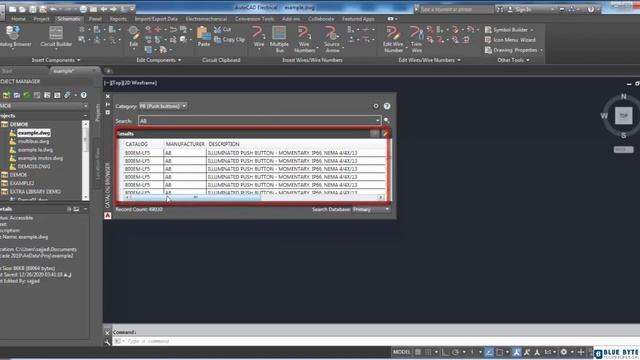Image resolution: width=640 pixels, height=360 pixels.
Task: Switch to the Home ribbon tab
Action: [x=18, y=19]
